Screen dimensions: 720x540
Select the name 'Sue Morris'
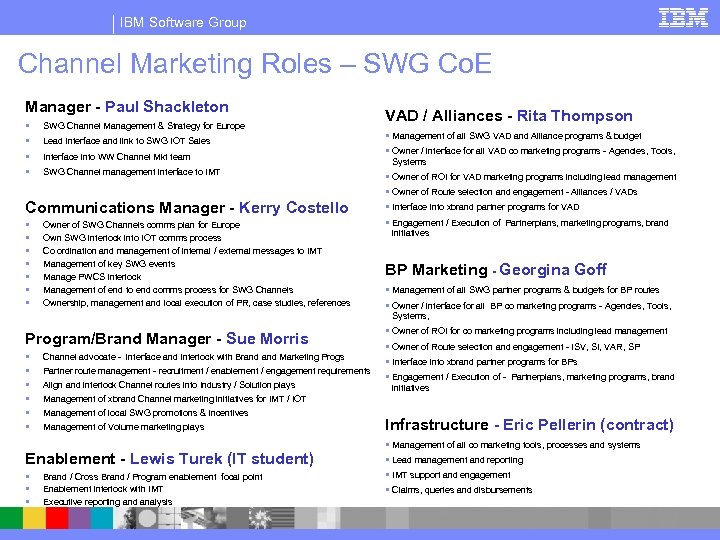(x=267, y=339)
